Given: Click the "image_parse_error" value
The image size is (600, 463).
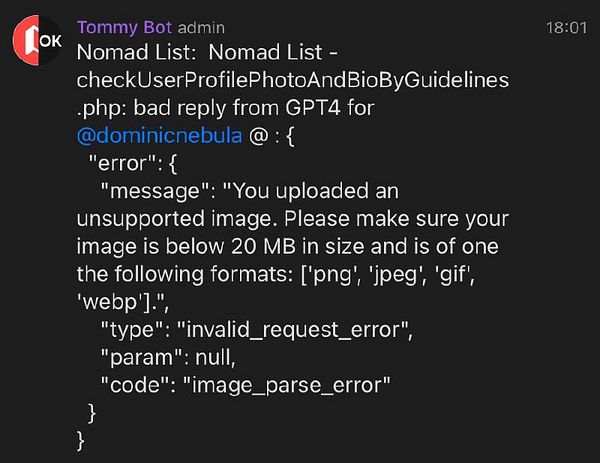Looking at the screenshot, I should 287,385.
